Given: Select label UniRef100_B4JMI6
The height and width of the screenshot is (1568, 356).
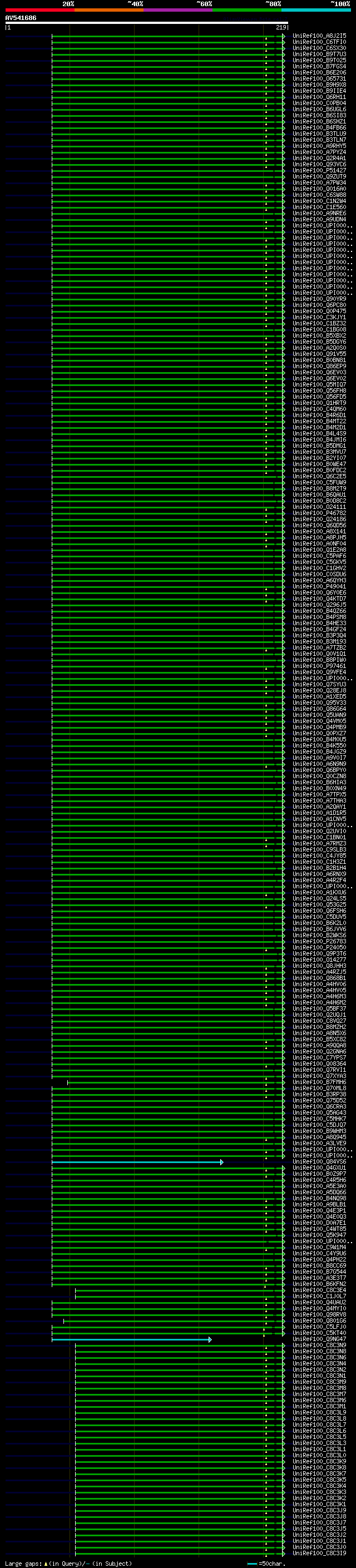Looking at the screenshot, I should coord(319,439).
